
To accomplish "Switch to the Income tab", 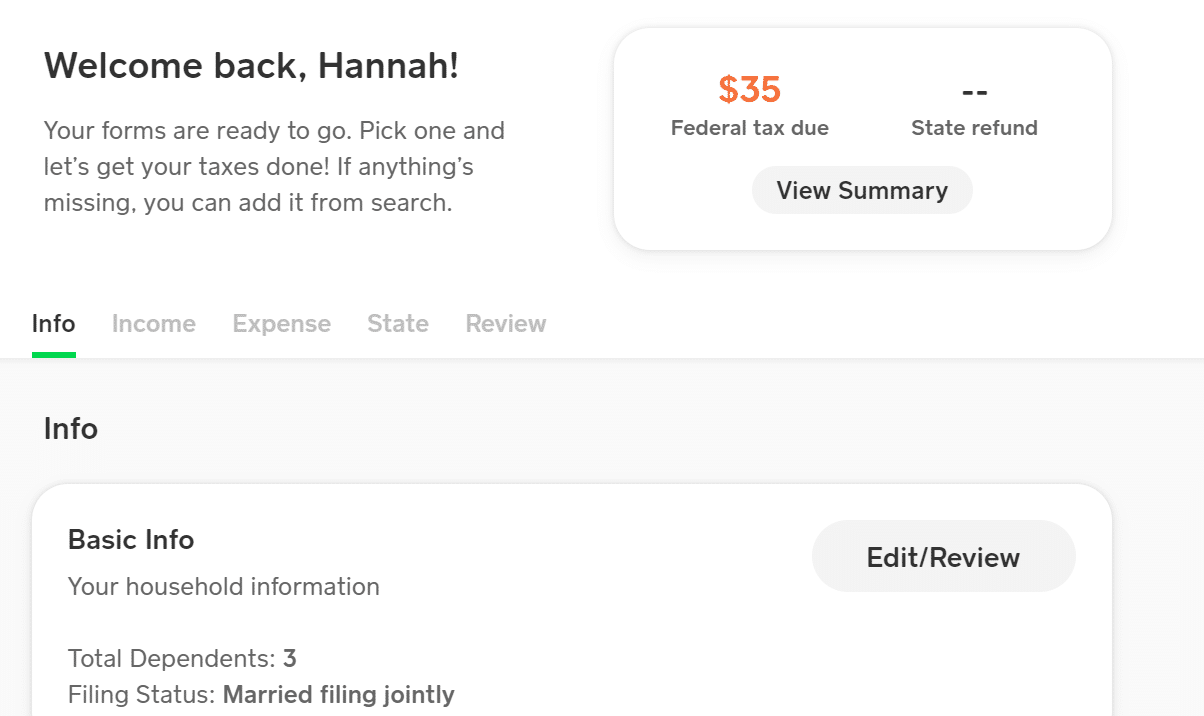I will [x=153, y=323].
